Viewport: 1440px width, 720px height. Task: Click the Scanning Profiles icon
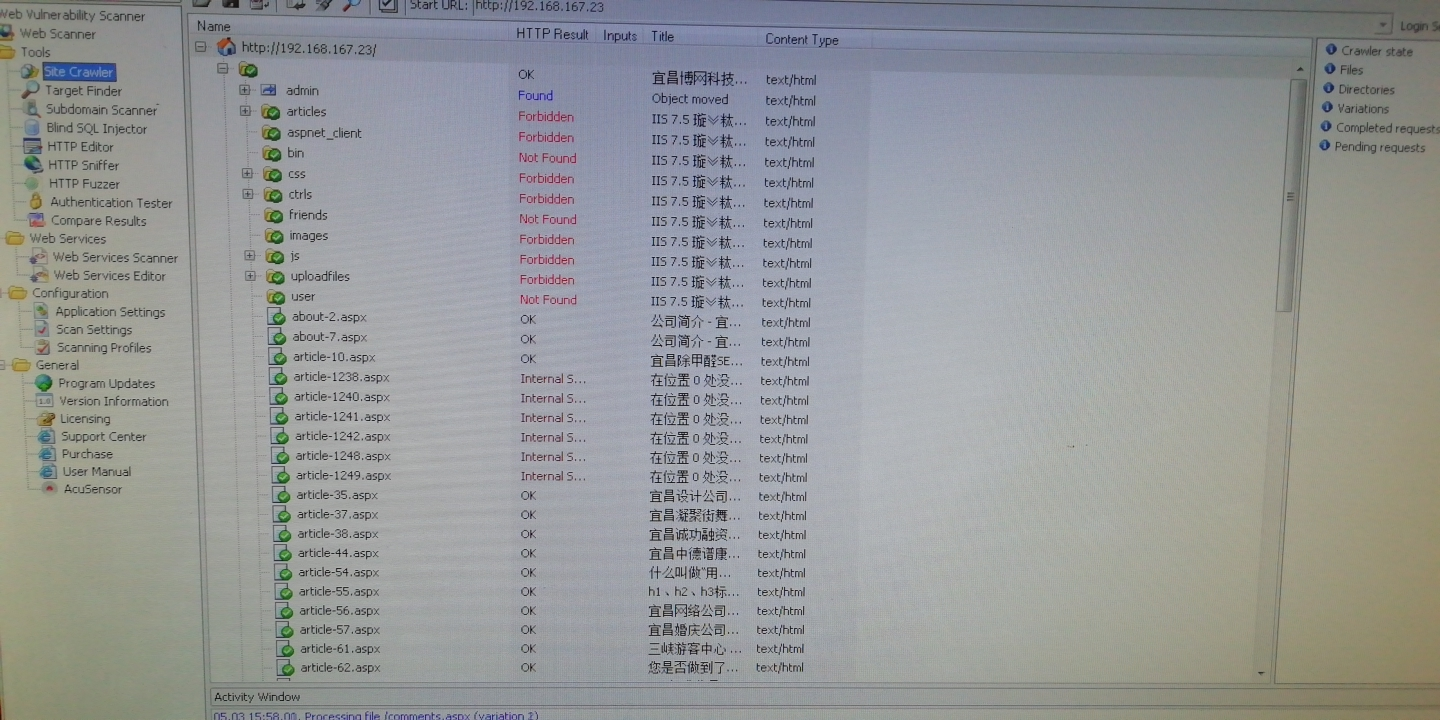tap(42, 347)
